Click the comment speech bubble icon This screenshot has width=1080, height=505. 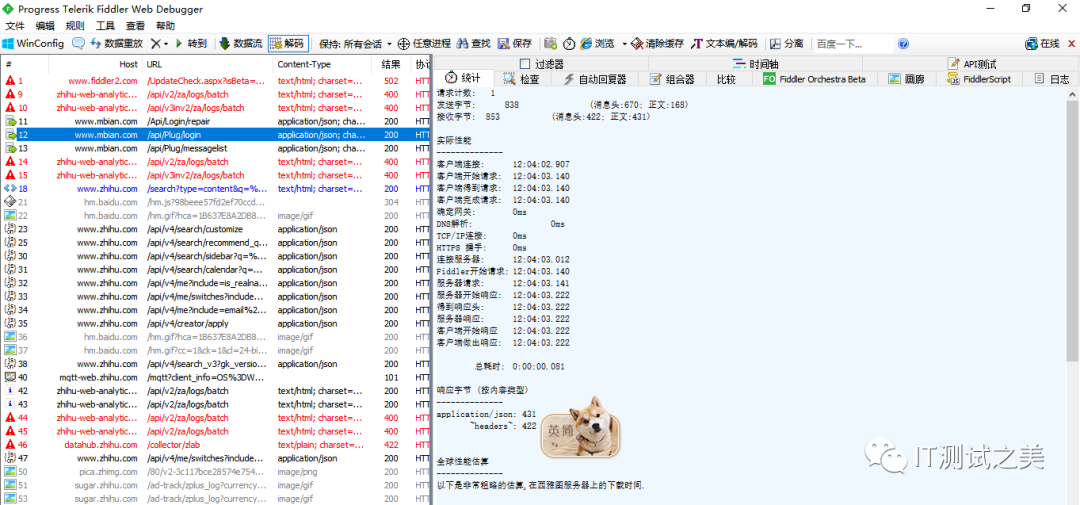(x=78, y=44)
